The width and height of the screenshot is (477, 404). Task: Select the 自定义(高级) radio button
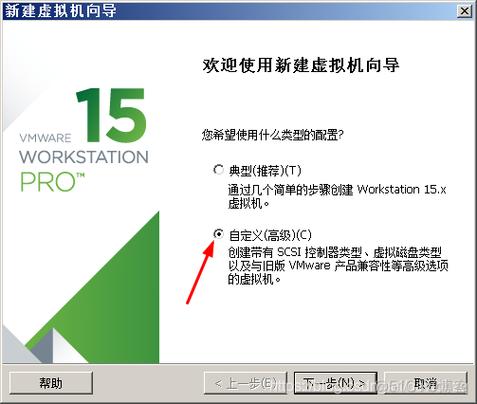coord(218,234)
